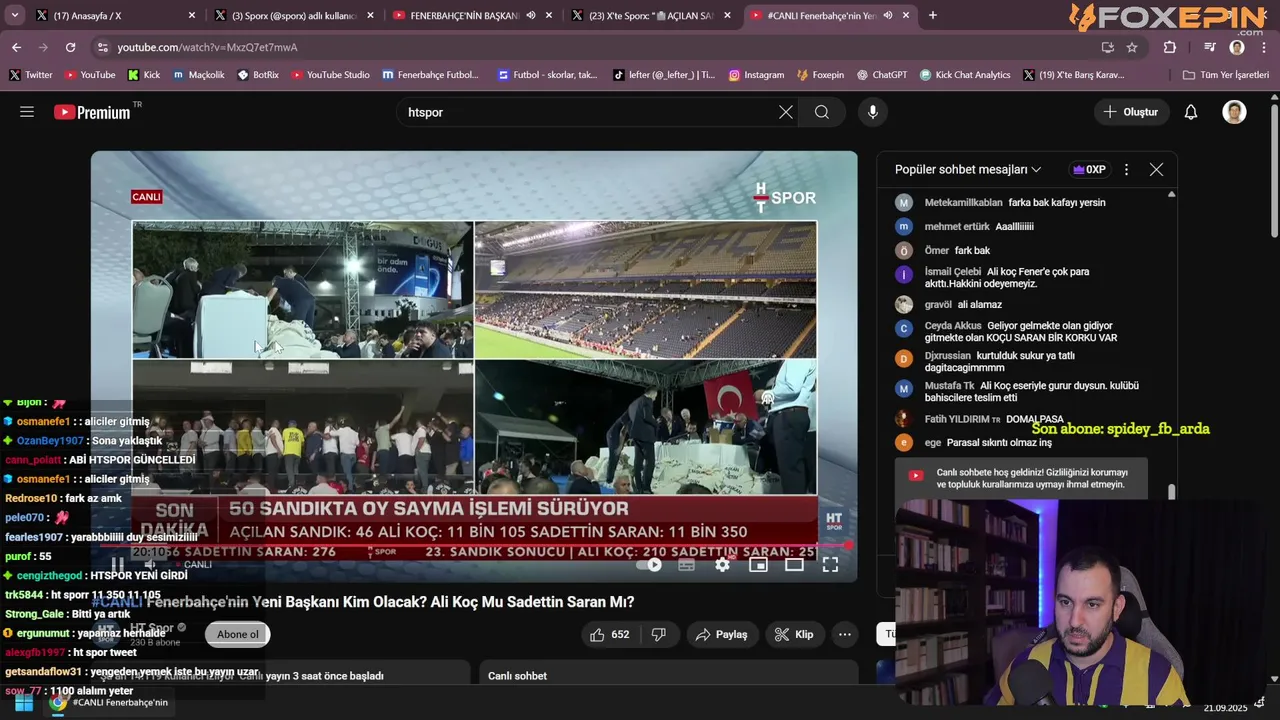1280x720 pixels.
Task: Click the youtube.com address bar
Action: tap(600, 47)
